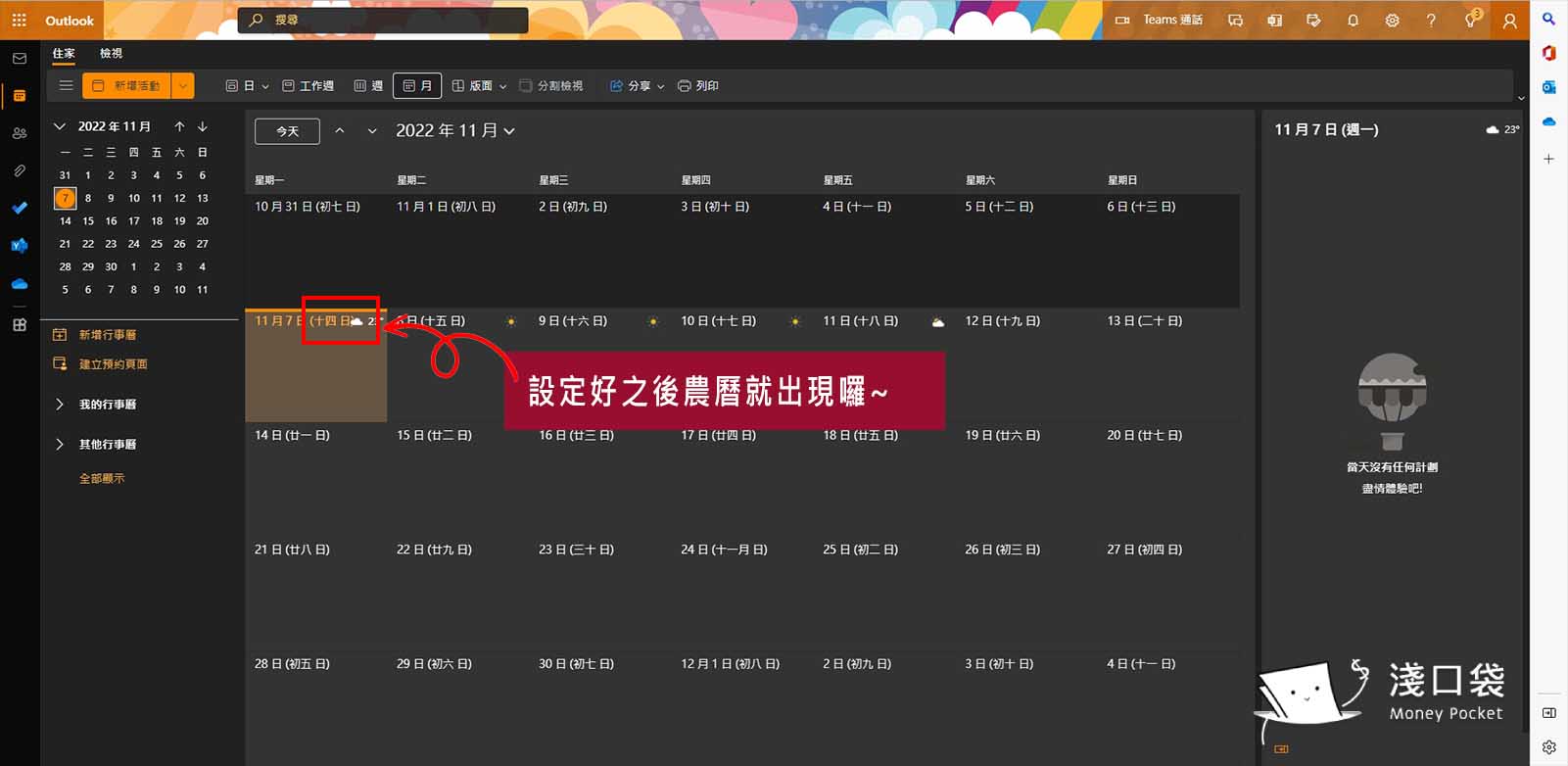Open To Do checkmark icon
This screenshot has height=766, width=1568.
click(x=20, y=208)
